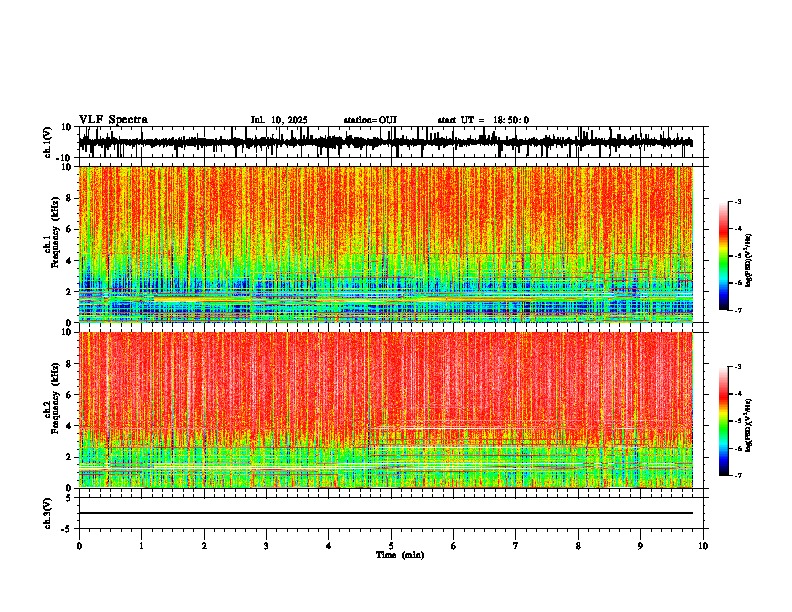This screenshot has width=792, height=612.
Task: Click the ch.1 voltage waveform trace
Action: pos(385,142)
